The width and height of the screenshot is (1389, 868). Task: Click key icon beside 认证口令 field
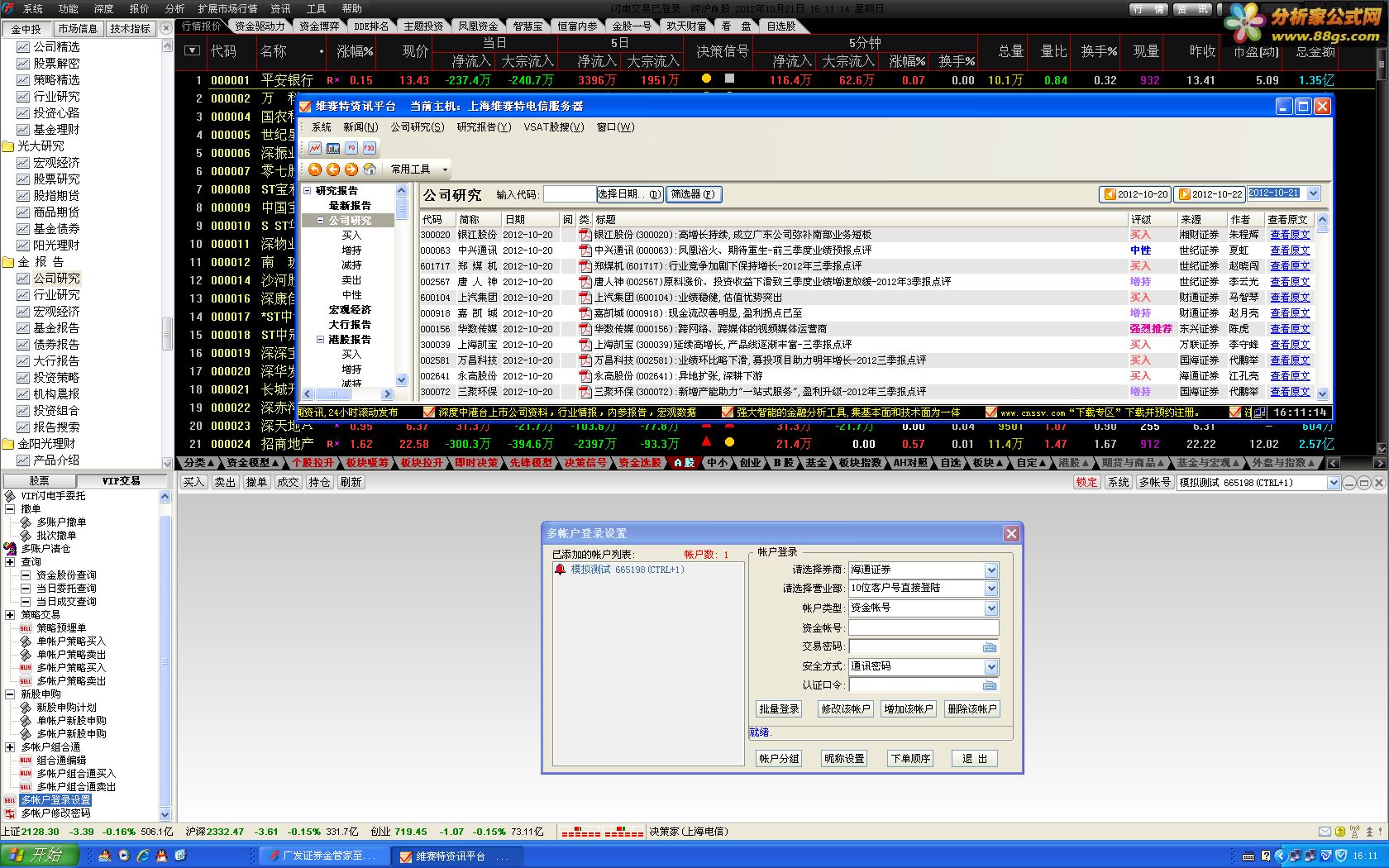(x=990, y=685)
